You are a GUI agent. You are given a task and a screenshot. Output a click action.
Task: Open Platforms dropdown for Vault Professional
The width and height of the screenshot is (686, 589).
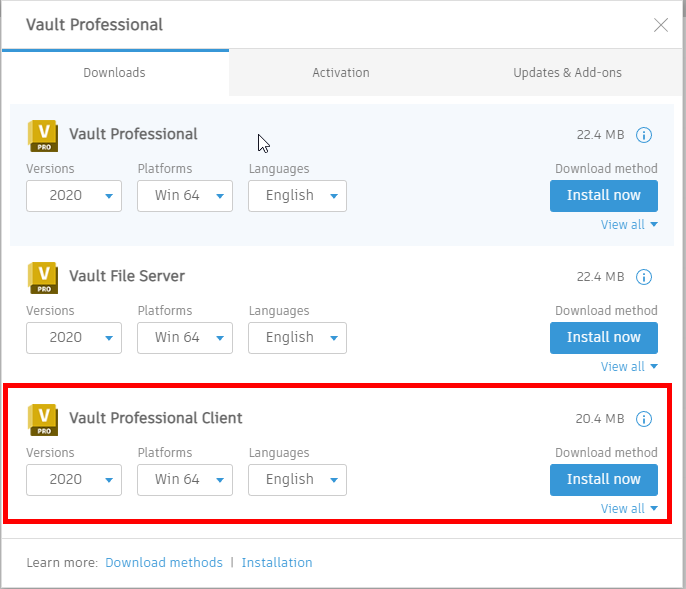click(185, 196)
